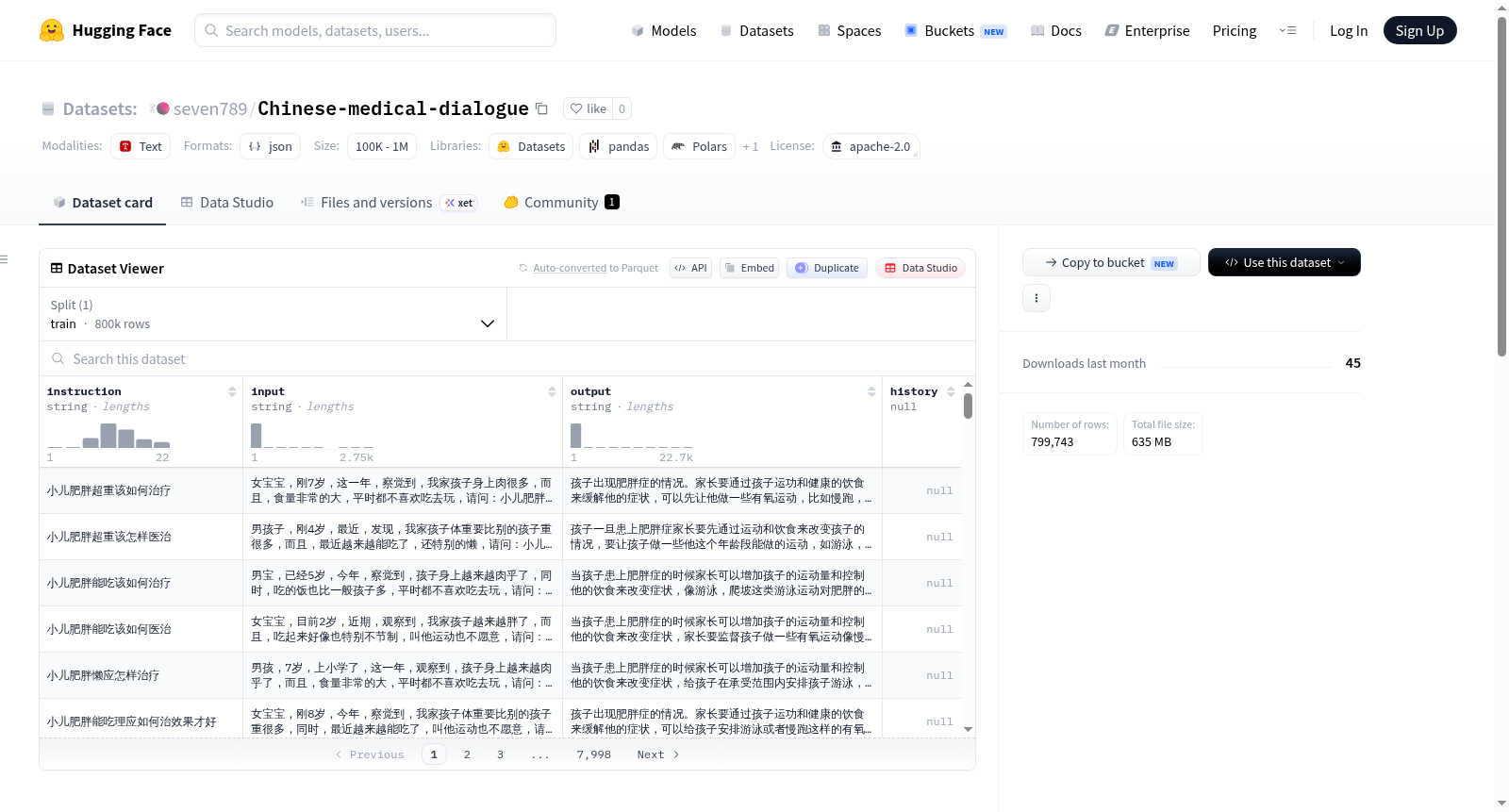Viewport: 1509px width, 812px height.
Task: Select the json format tag
Action: tap(270, 146)
